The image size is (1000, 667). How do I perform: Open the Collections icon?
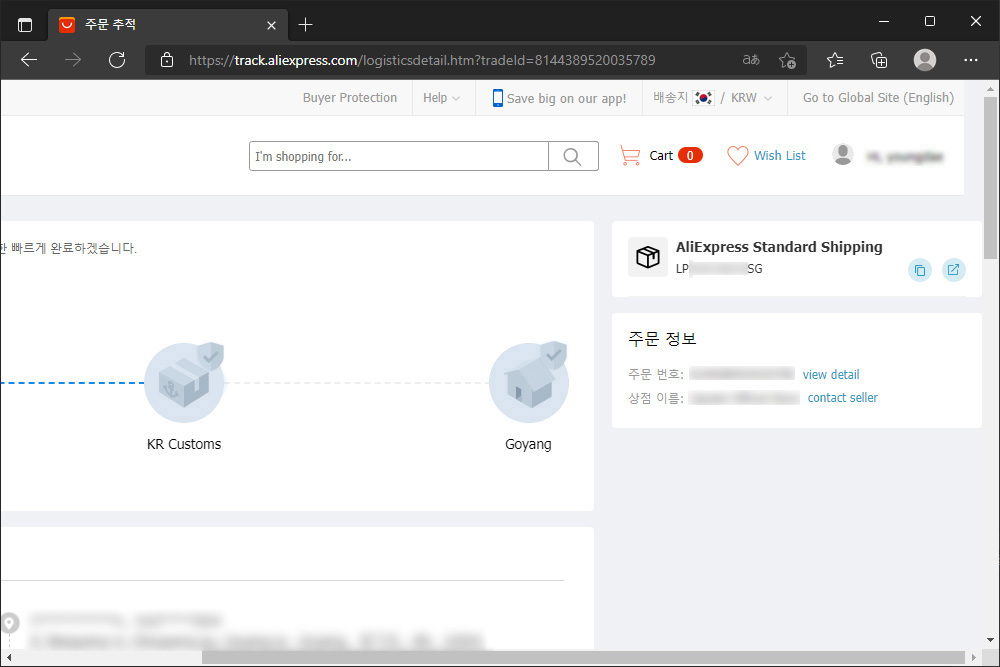pyautogui.click(x=879, y=60)
